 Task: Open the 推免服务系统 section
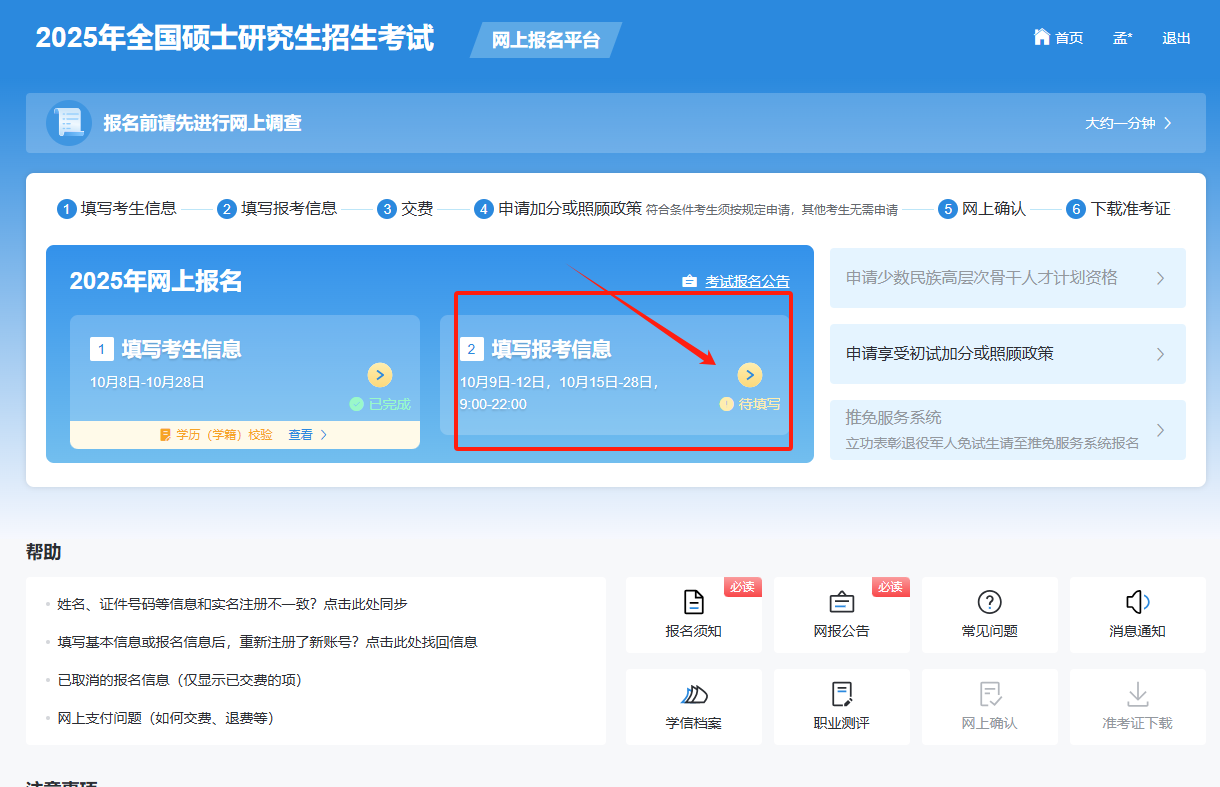(1007, 430)
